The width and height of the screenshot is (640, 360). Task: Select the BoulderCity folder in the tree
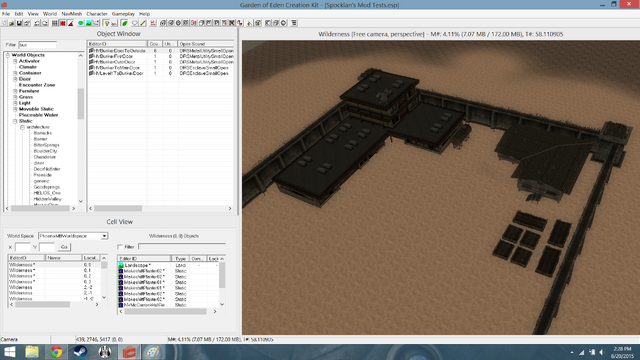click(45, 151)
